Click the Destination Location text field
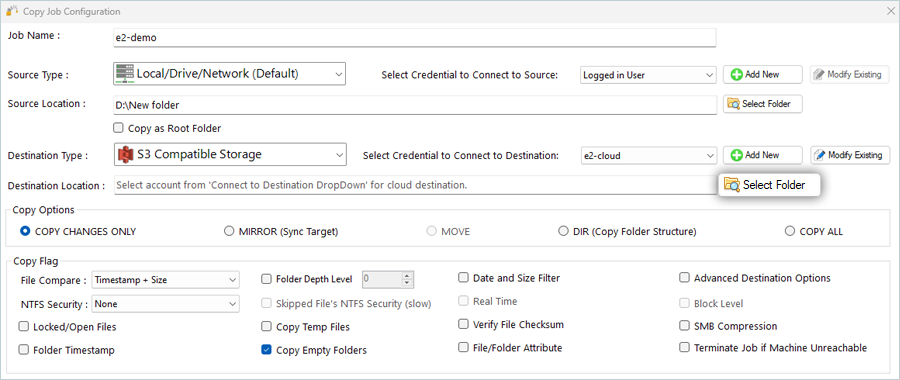Image resolution: width=900 pixels, height=380 pixels. (x=415, y=185)
